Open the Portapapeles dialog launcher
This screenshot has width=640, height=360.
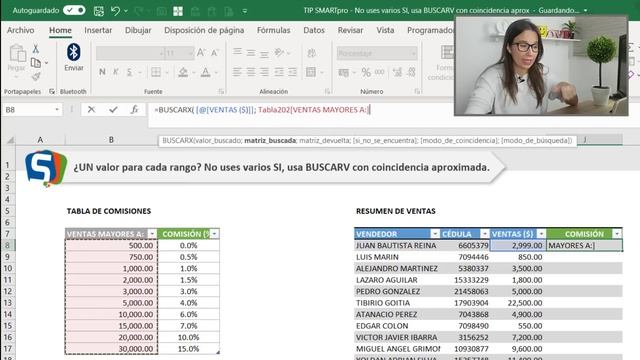(x=52, y=91)
